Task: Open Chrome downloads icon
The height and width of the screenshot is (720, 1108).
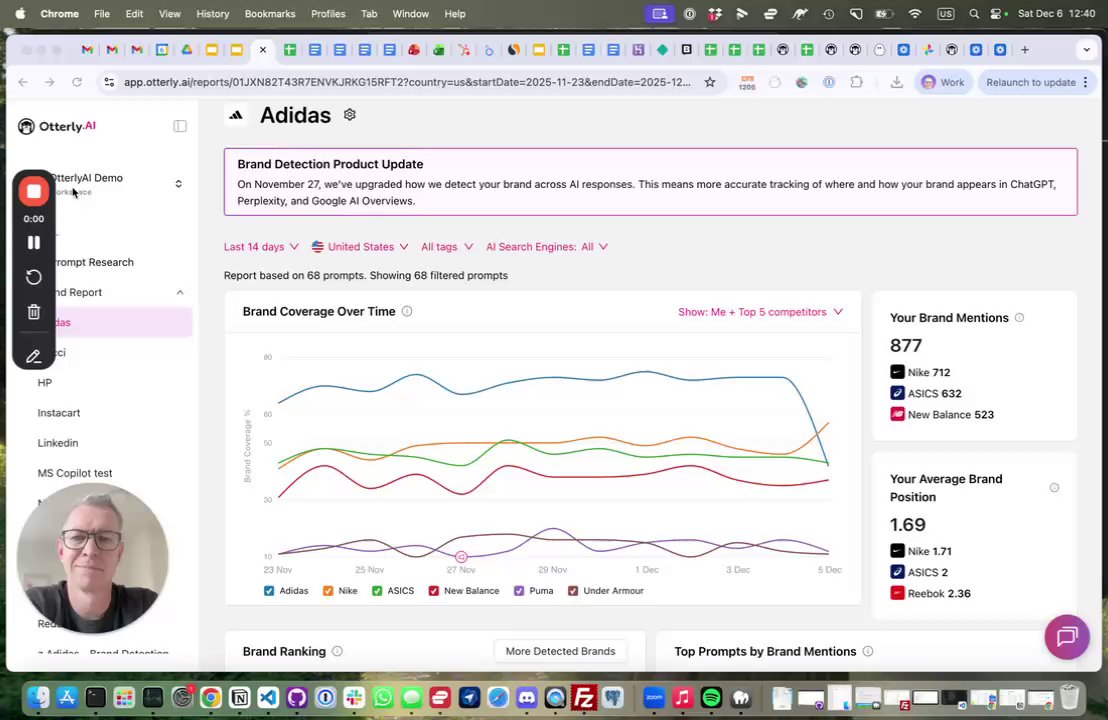Action: (x=896, y=82)
